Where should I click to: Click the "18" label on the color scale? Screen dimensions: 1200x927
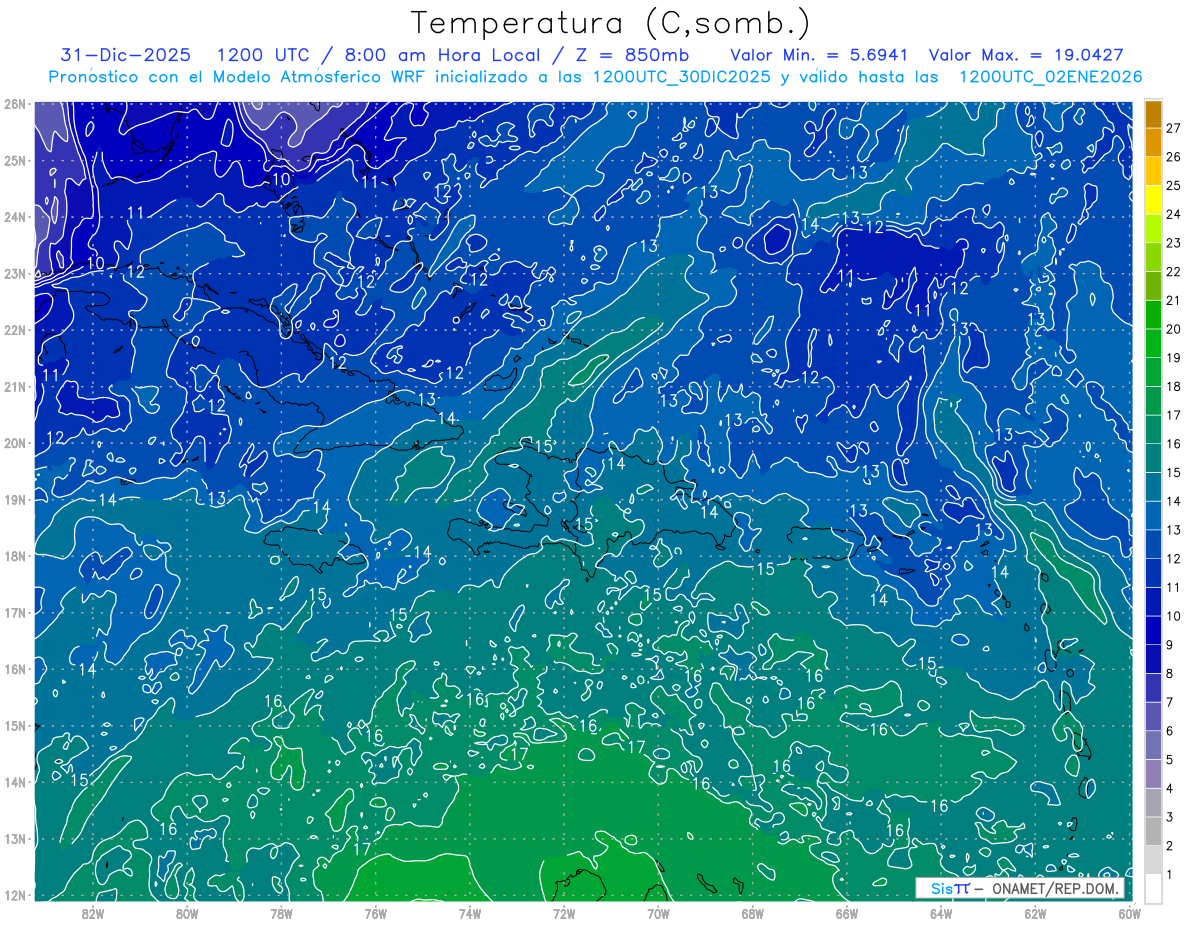(x=1174, y=387)
